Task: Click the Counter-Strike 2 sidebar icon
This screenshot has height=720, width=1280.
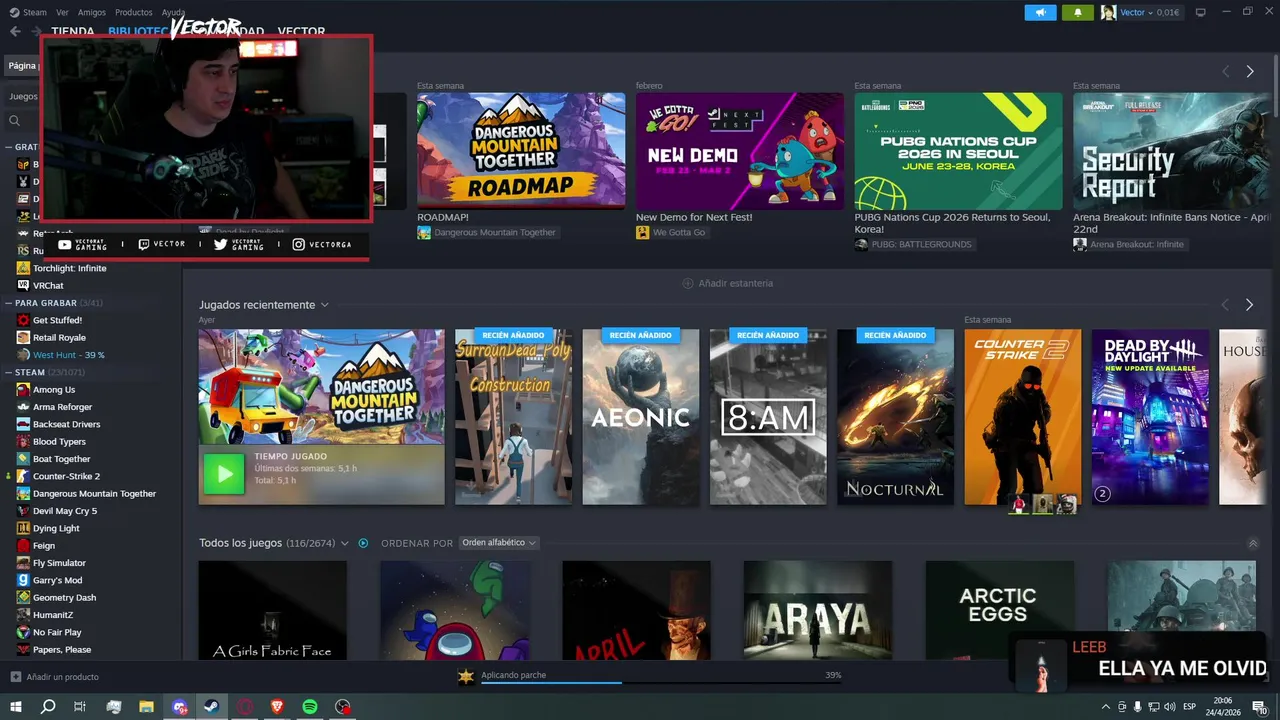Action: 23,476
